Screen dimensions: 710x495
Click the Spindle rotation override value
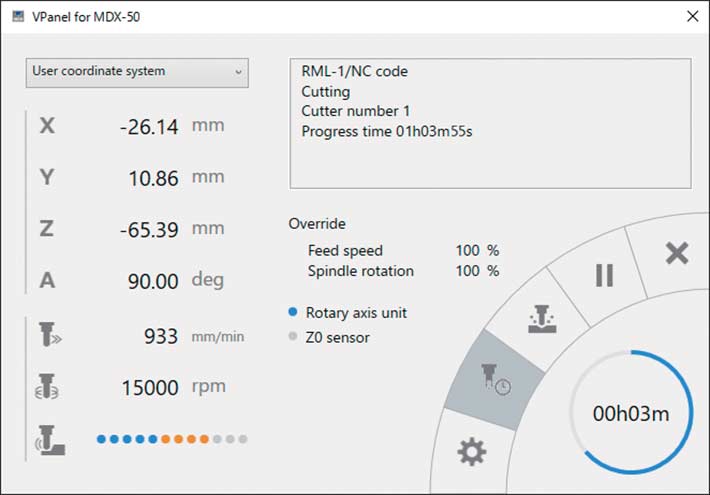(x=467, y=271)
